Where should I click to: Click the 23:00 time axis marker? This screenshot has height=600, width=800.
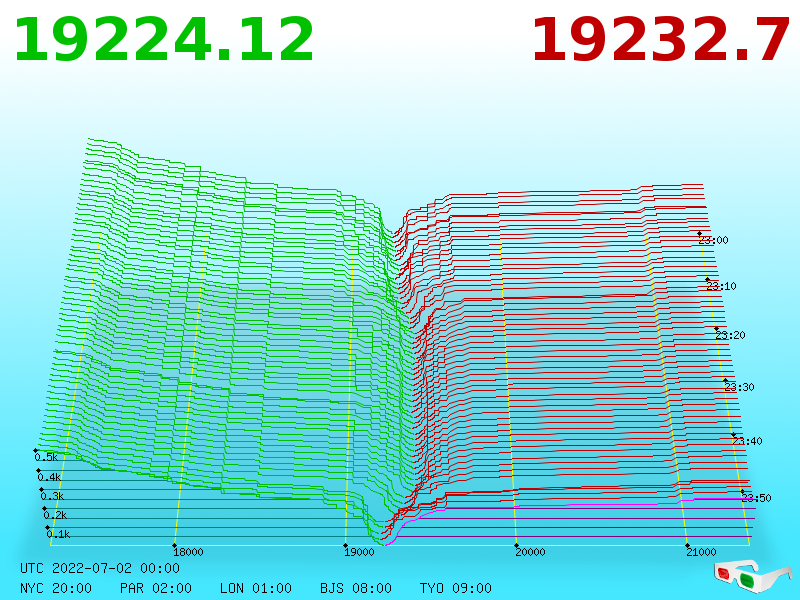(x=713, y=240)
